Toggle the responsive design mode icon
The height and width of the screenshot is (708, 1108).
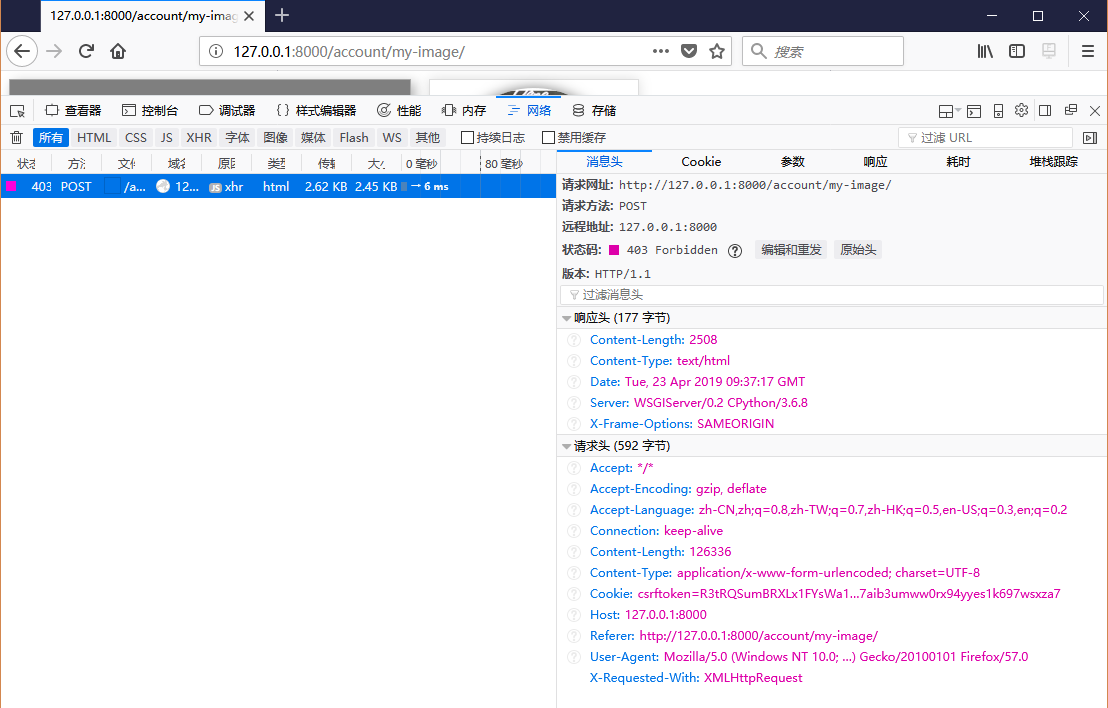click(x=997, y=111)
